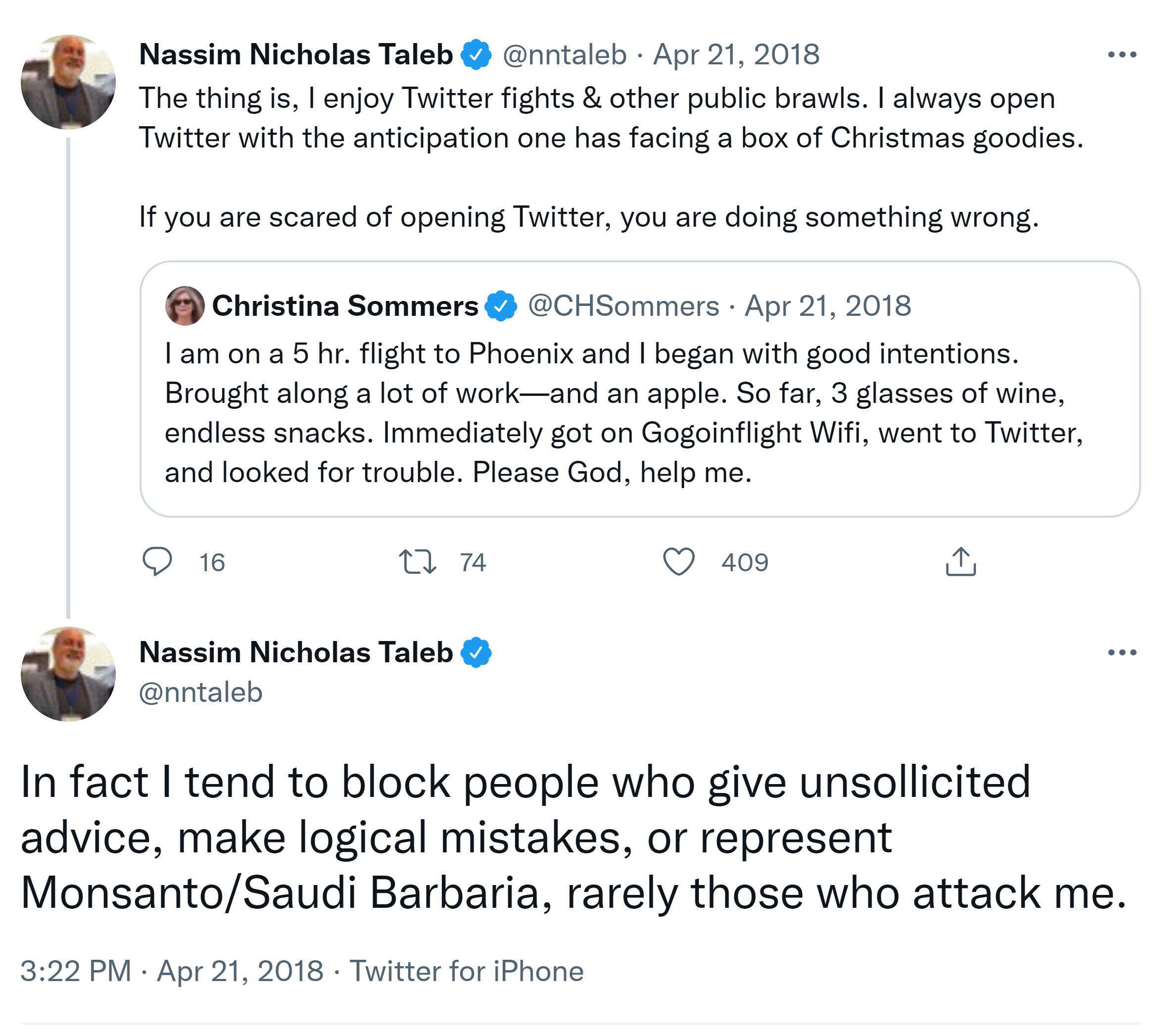Screen dimensions: 1162x1036
Task: Click verified badge beside first Taleb name
Action: [x=476, y=54]
